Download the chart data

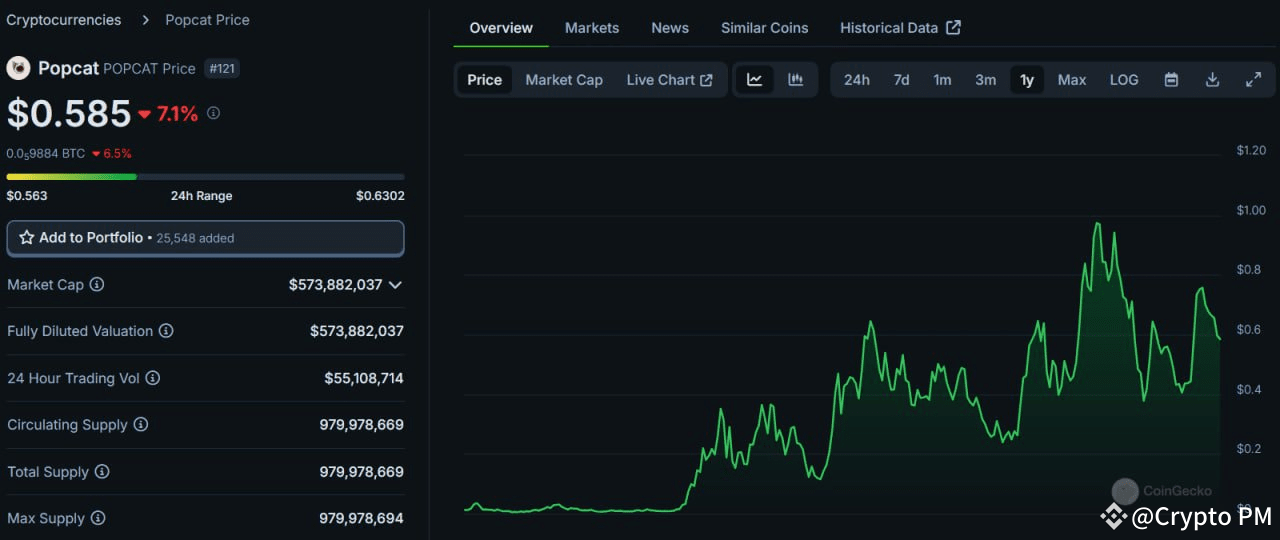coord(1212,80)
